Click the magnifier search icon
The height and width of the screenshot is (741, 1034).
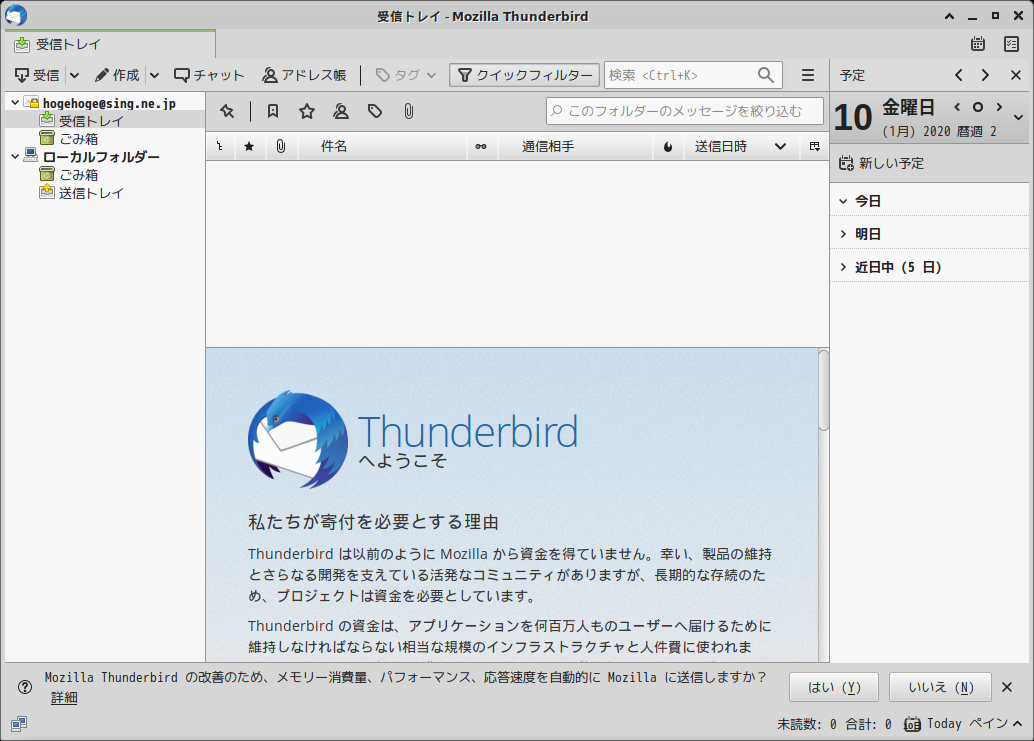click(766, 75)
